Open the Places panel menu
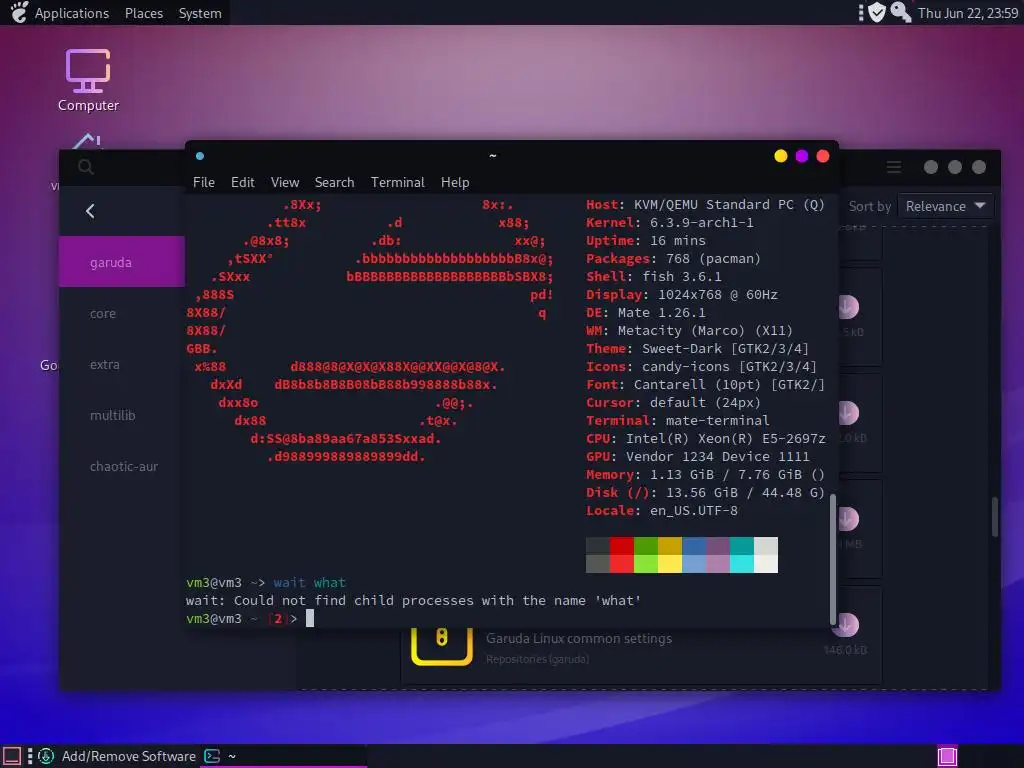Image resolution: width=1024 pixels, height=768 pixels. [x=144, y=13]
